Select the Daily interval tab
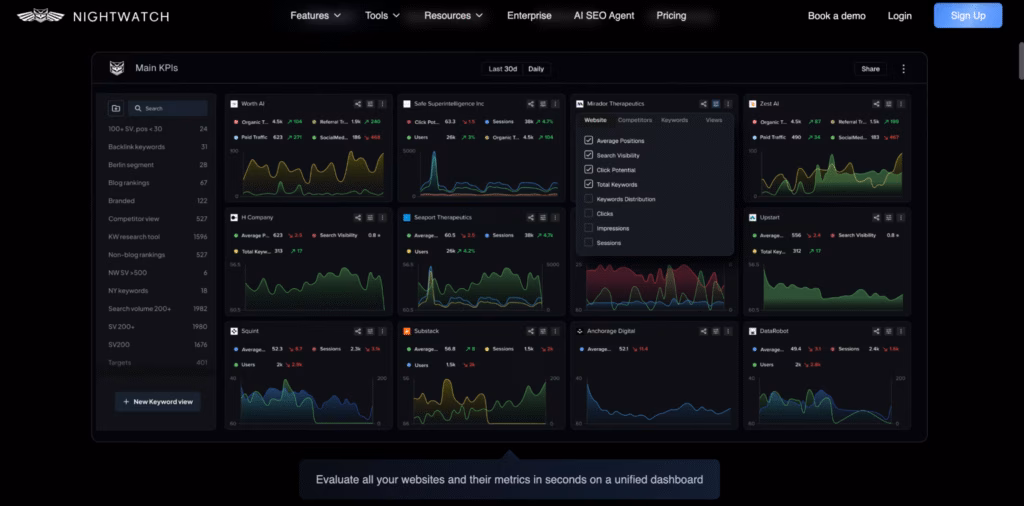Viewport: 1024px width, 506px height. pos(536,69)
